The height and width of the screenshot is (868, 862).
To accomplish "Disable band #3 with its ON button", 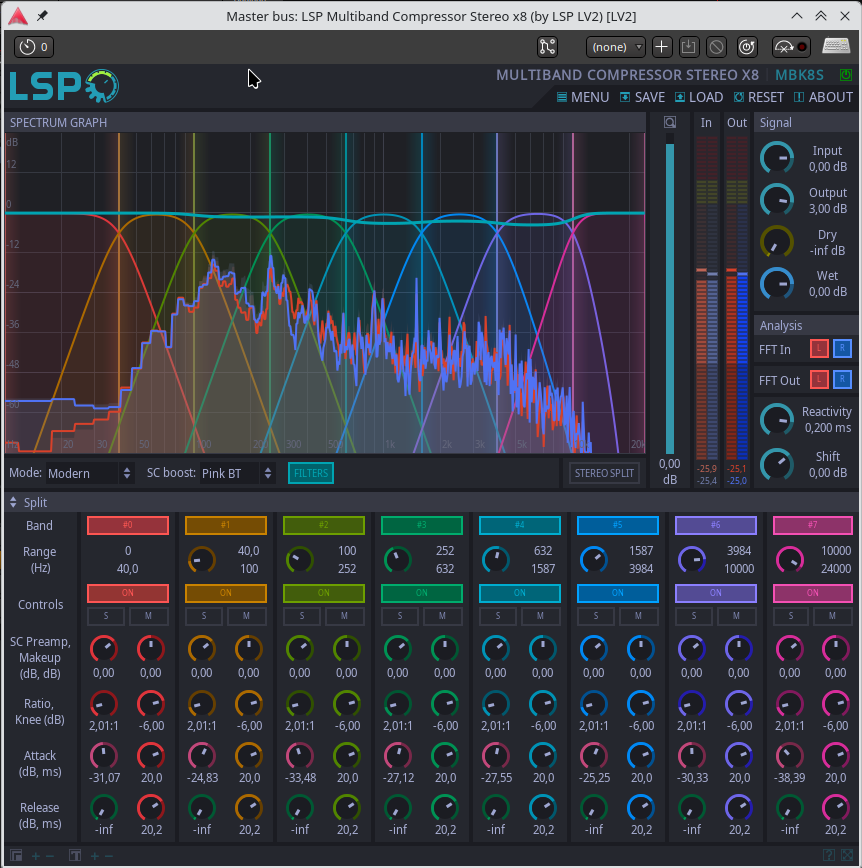I will (x=422, y=593).
